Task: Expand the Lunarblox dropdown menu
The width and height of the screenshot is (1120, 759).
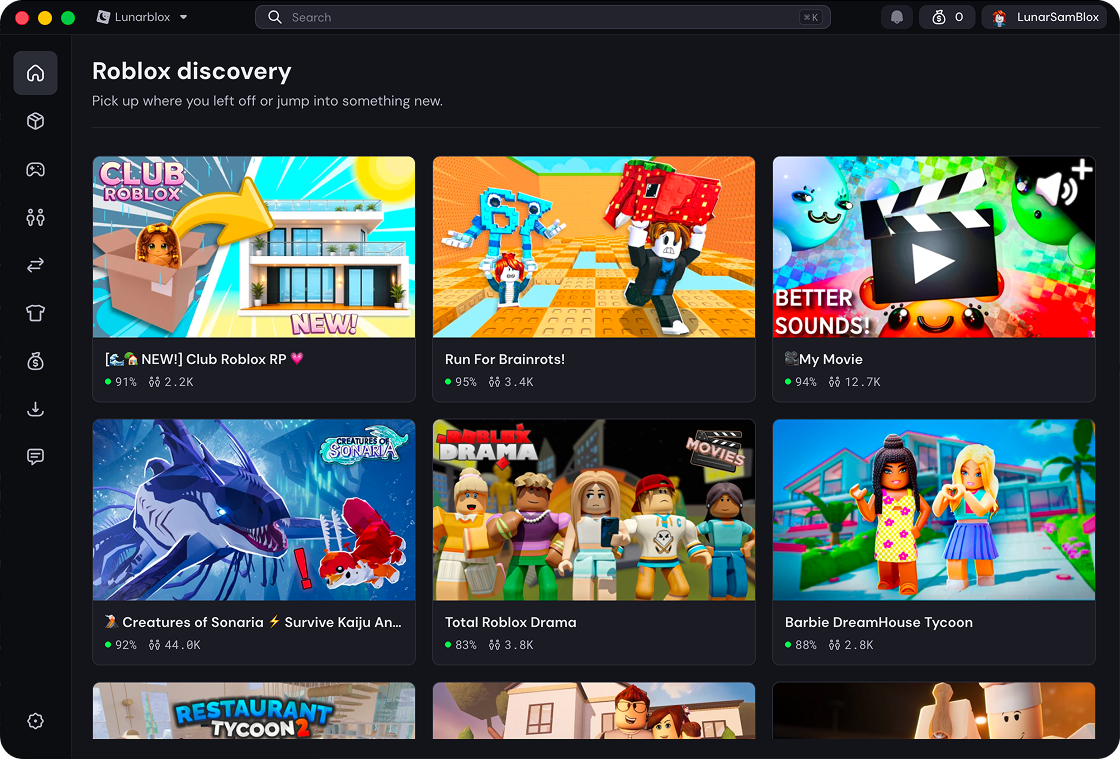Action: point(142,17)
